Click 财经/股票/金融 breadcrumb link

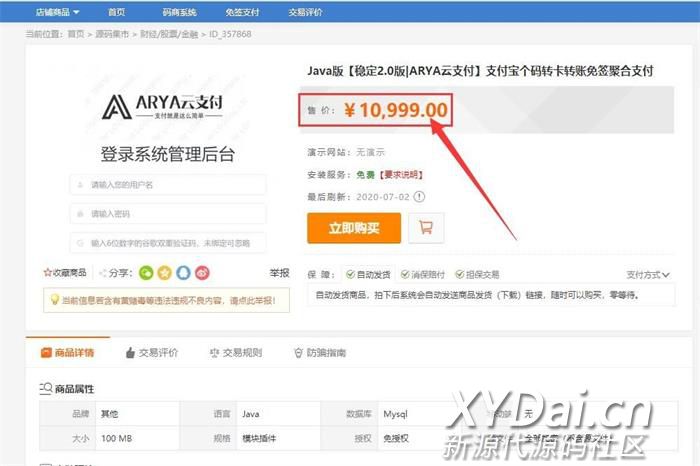pyautogui.click(x=169, y=34)
